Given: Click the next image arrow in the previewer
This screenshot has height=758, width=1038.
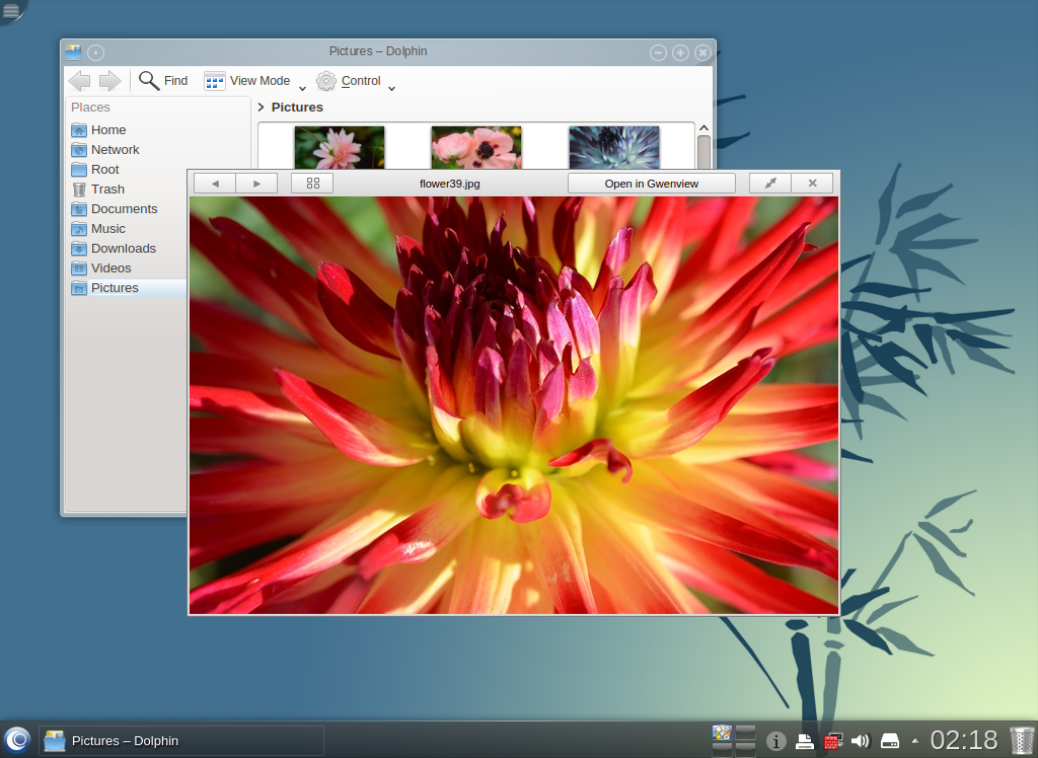Looking at the screenshot, I should click(257, 183).
